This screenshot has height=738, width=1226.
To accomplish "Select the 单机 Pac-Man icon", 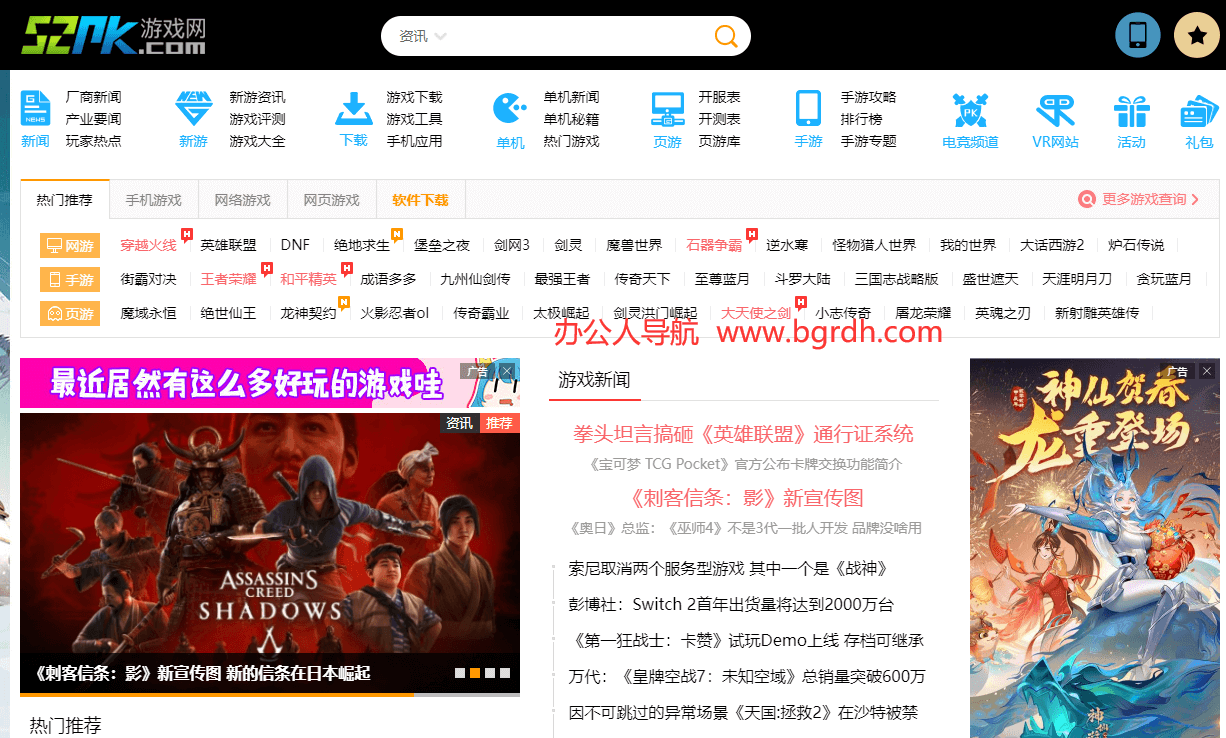I will coord(510,109).
